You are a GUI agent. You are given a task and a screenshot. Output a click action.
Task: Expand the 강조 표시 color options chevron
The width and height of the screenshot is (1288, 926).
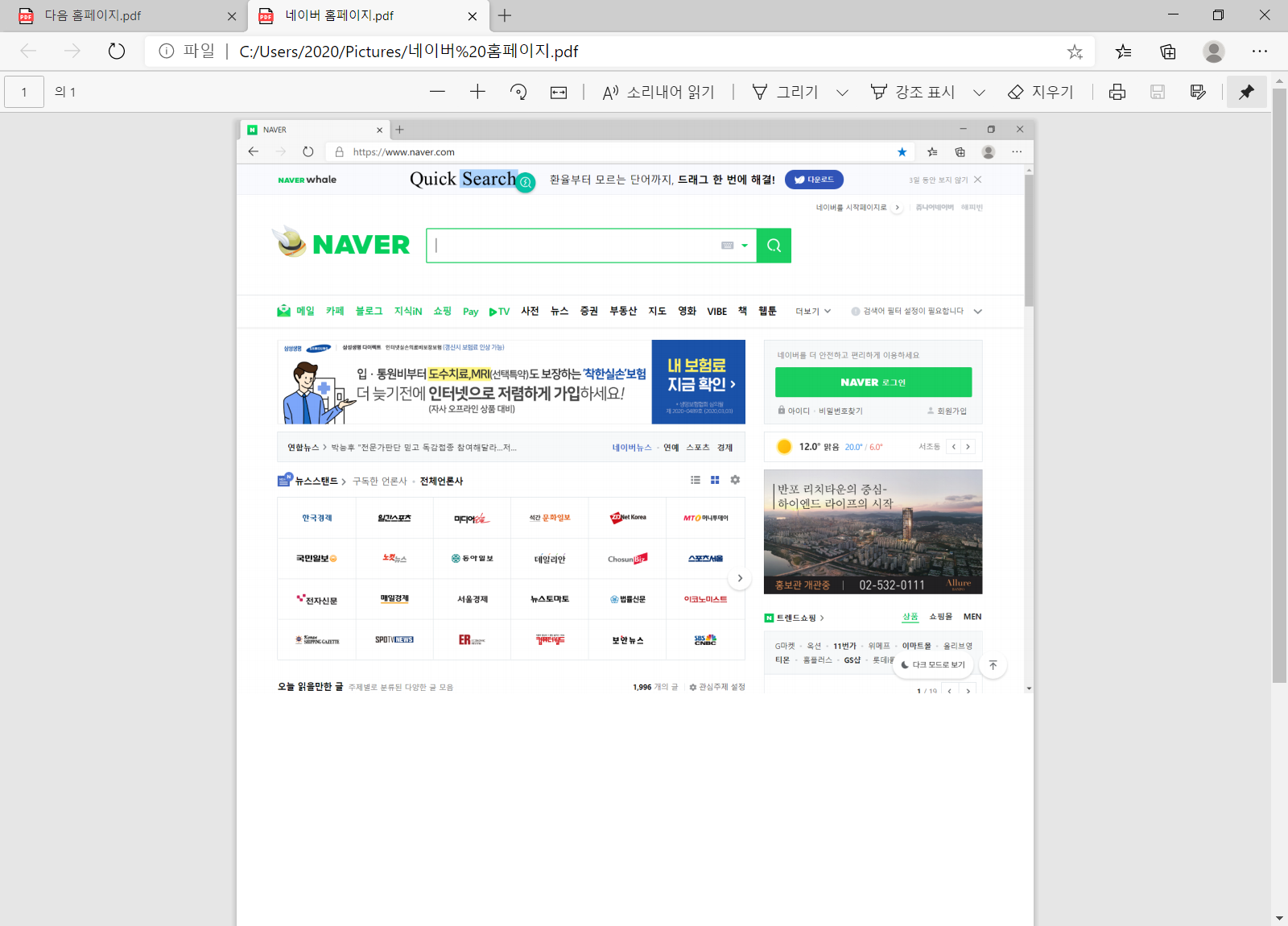coord(979,92)
